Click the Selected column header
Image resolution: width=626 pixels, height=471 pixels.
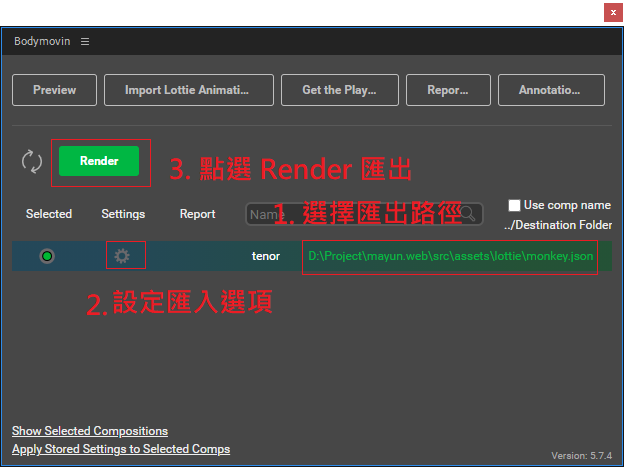[49, 214]
